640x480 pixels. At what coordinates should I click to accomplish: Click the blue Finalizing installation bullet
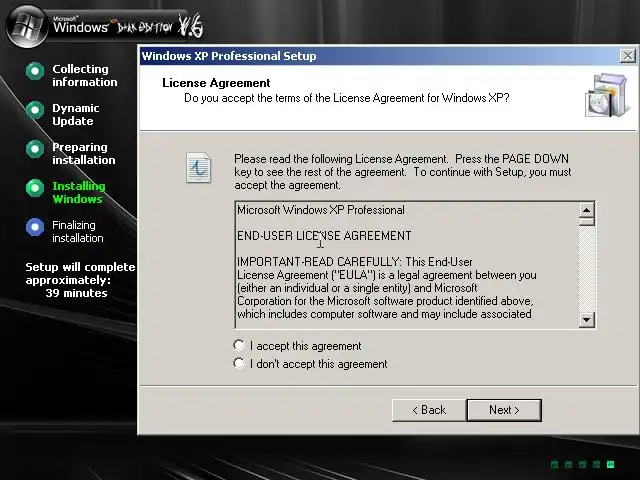point(35,227)
